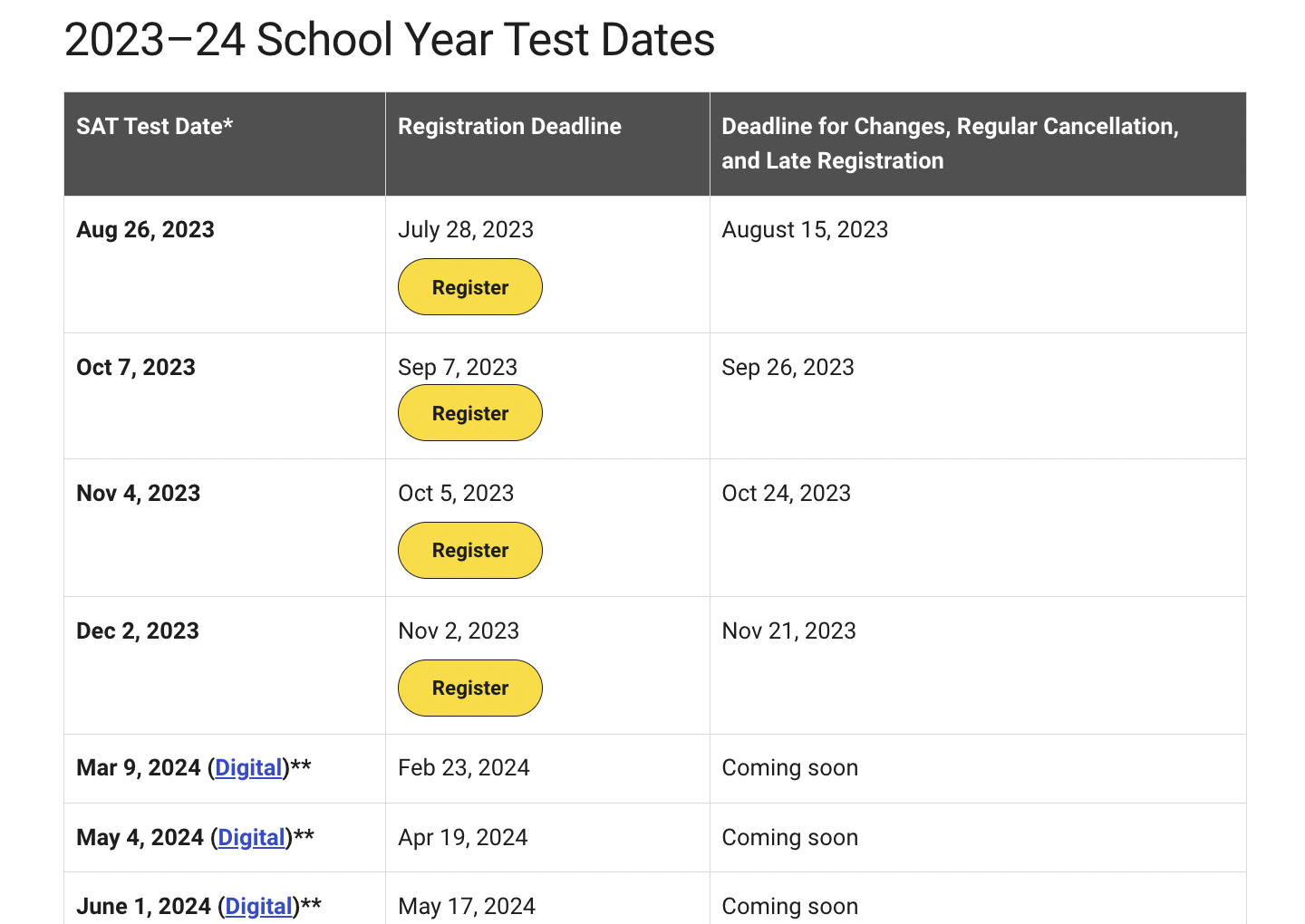Select the Oct 7, 2023 test date cell
This screenshot has width=1305, height=924.
click(136, 367)
